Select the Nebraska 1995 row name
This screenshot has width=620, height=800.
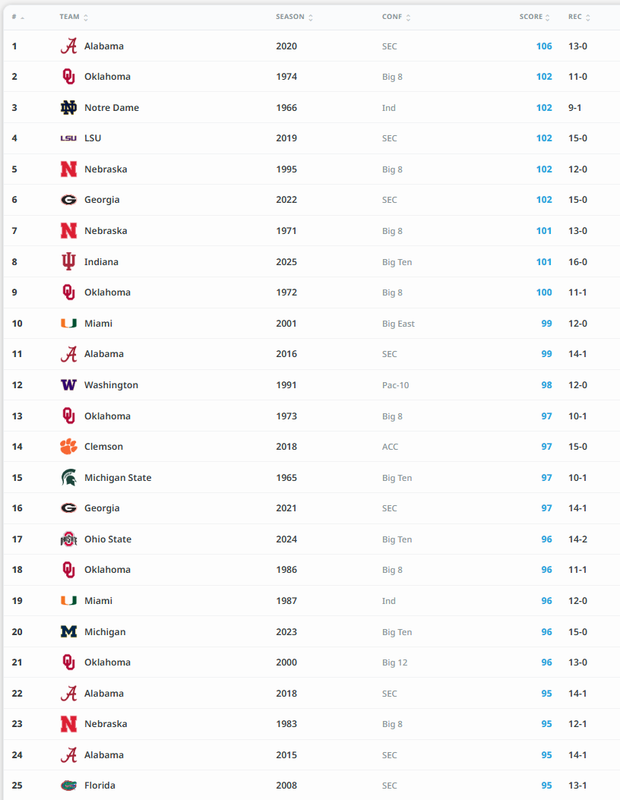coord(106,169)
